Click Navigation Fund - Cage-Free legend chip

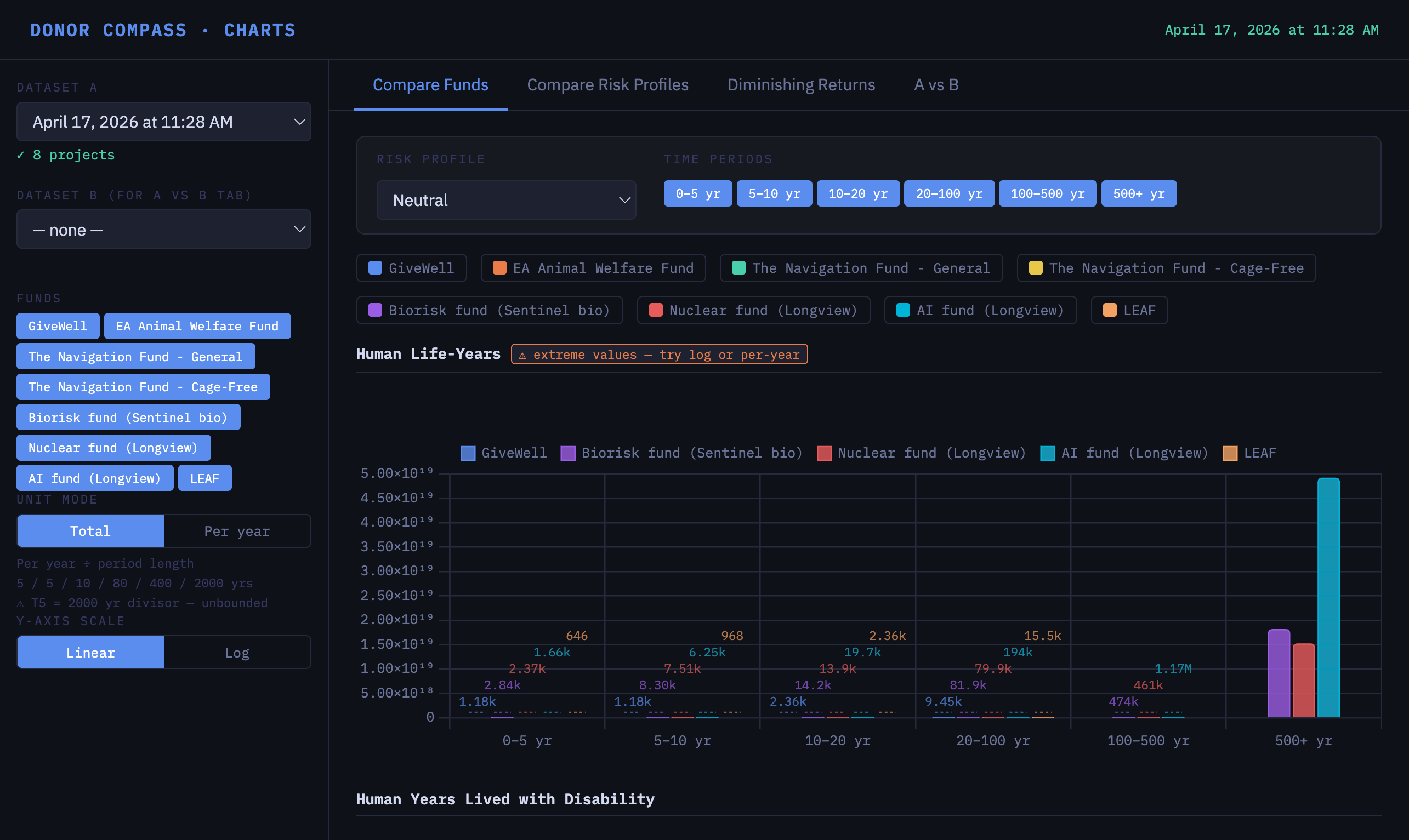pos(1166,268)
